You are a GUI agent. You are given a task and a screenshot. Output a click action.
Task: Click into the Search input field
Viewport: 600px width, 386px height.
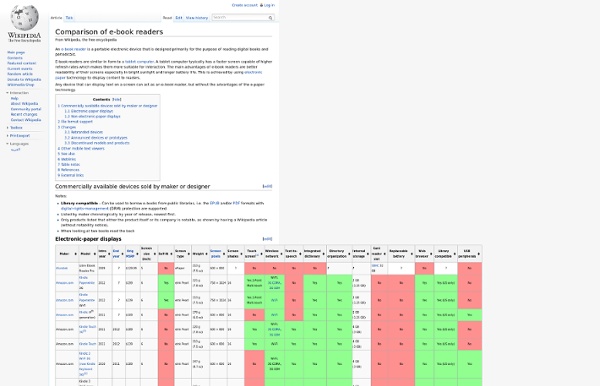[x=240, y=18]
